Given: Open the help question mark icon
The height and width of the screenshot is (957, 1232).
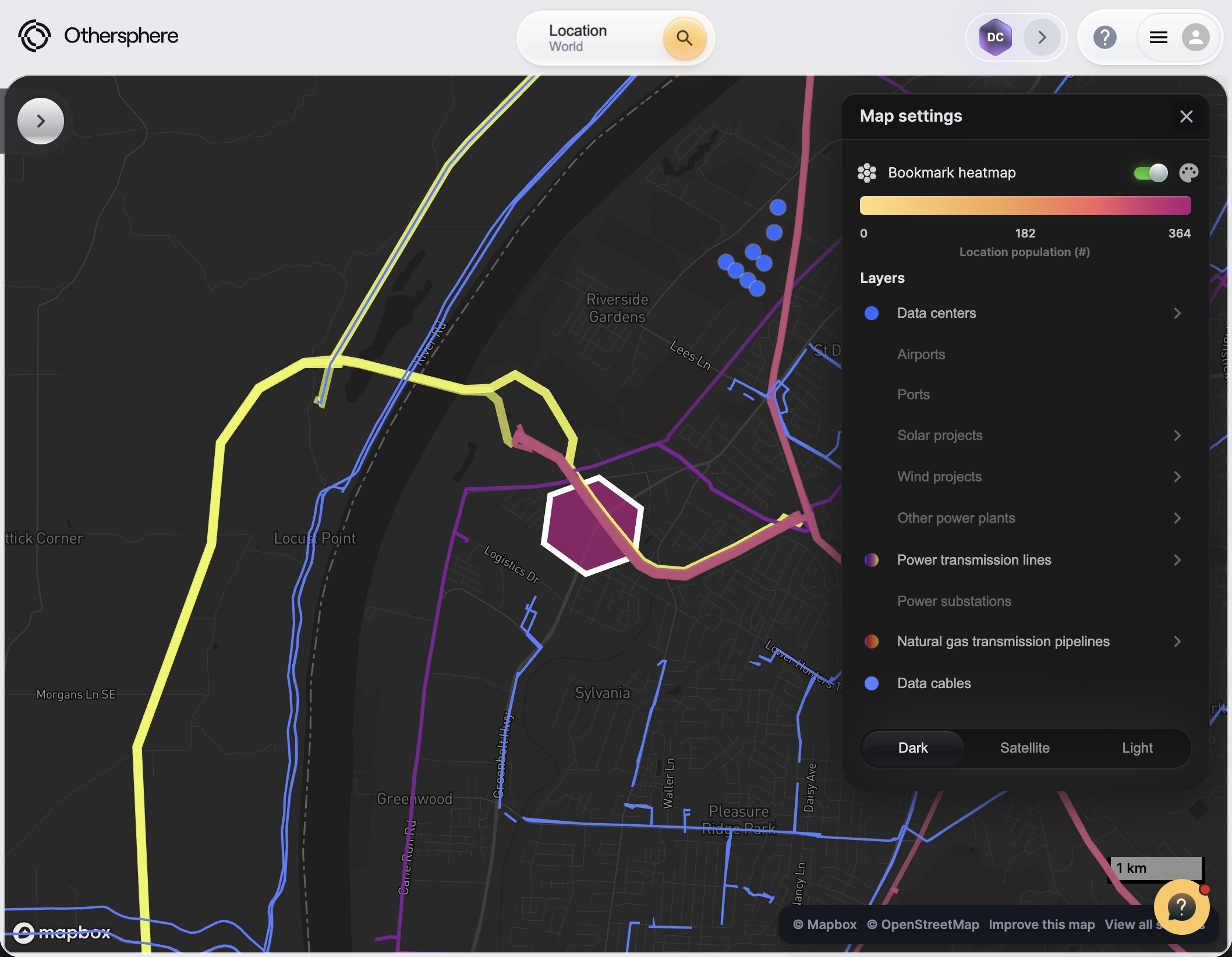Looking at the screenshot, I should click(1104, 38).
